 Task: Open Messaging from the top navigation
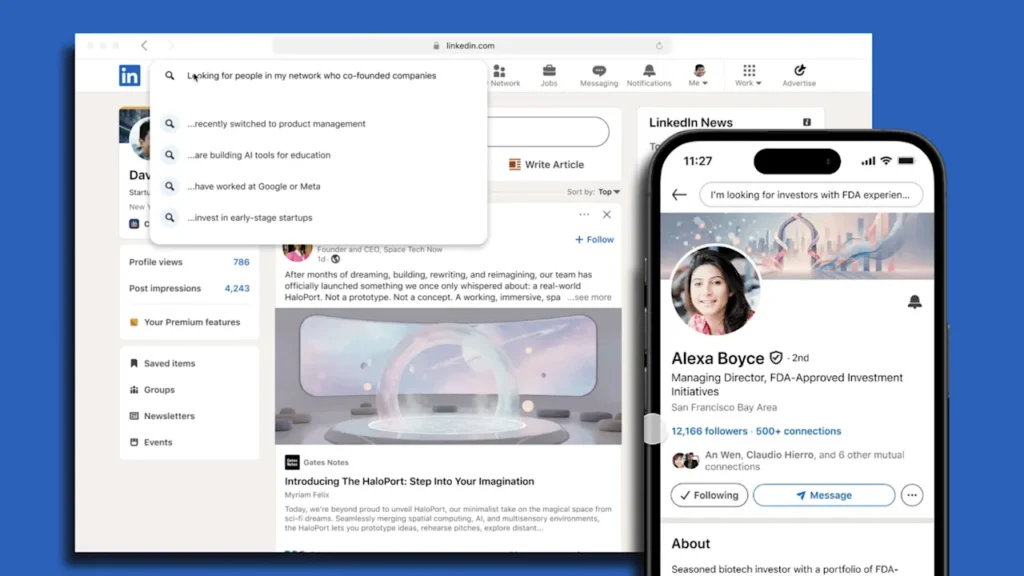pos(599,70)
